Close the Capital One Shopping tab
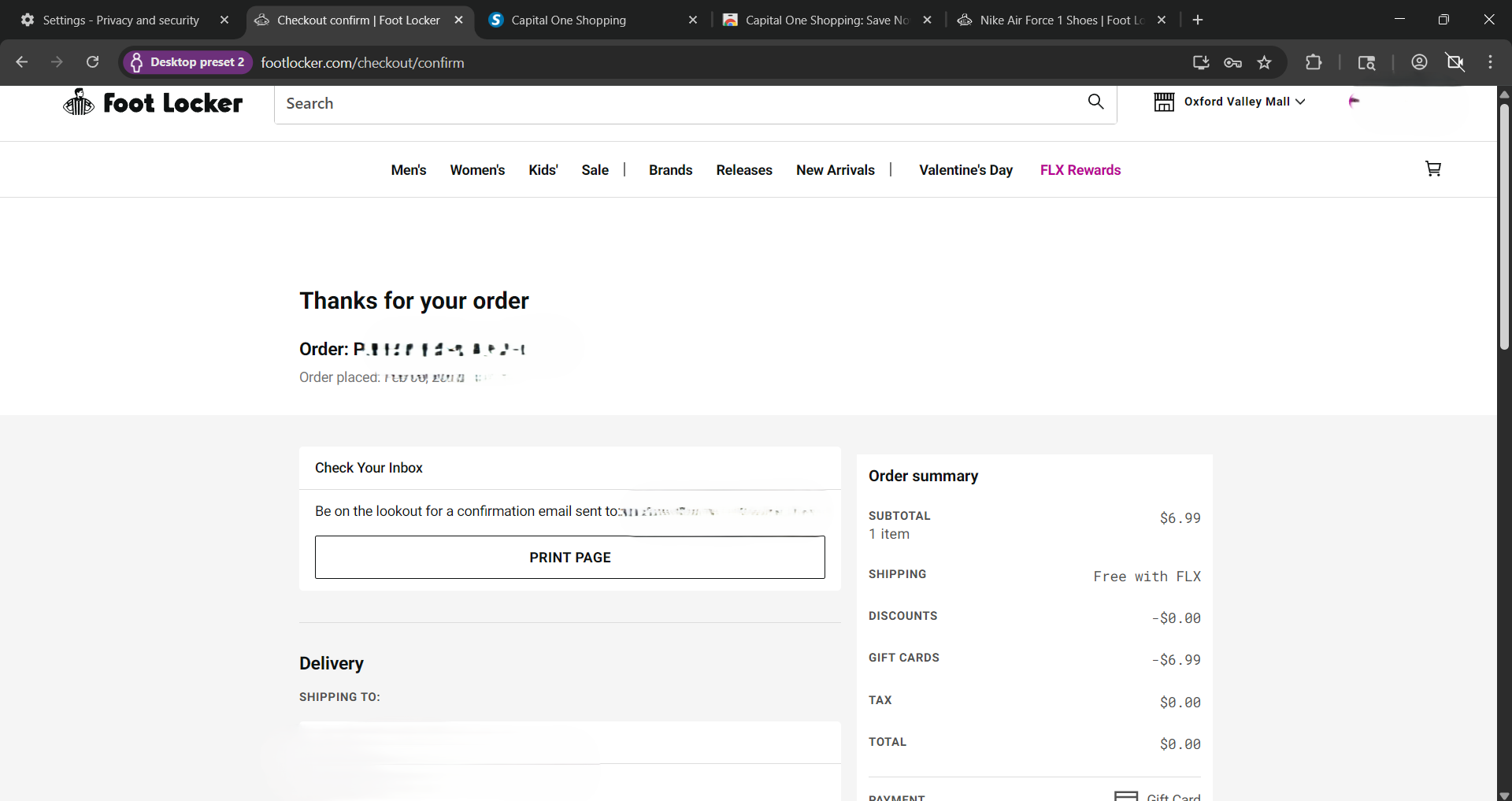Viewport: 1512px width, 801px height. pos(693,20)
